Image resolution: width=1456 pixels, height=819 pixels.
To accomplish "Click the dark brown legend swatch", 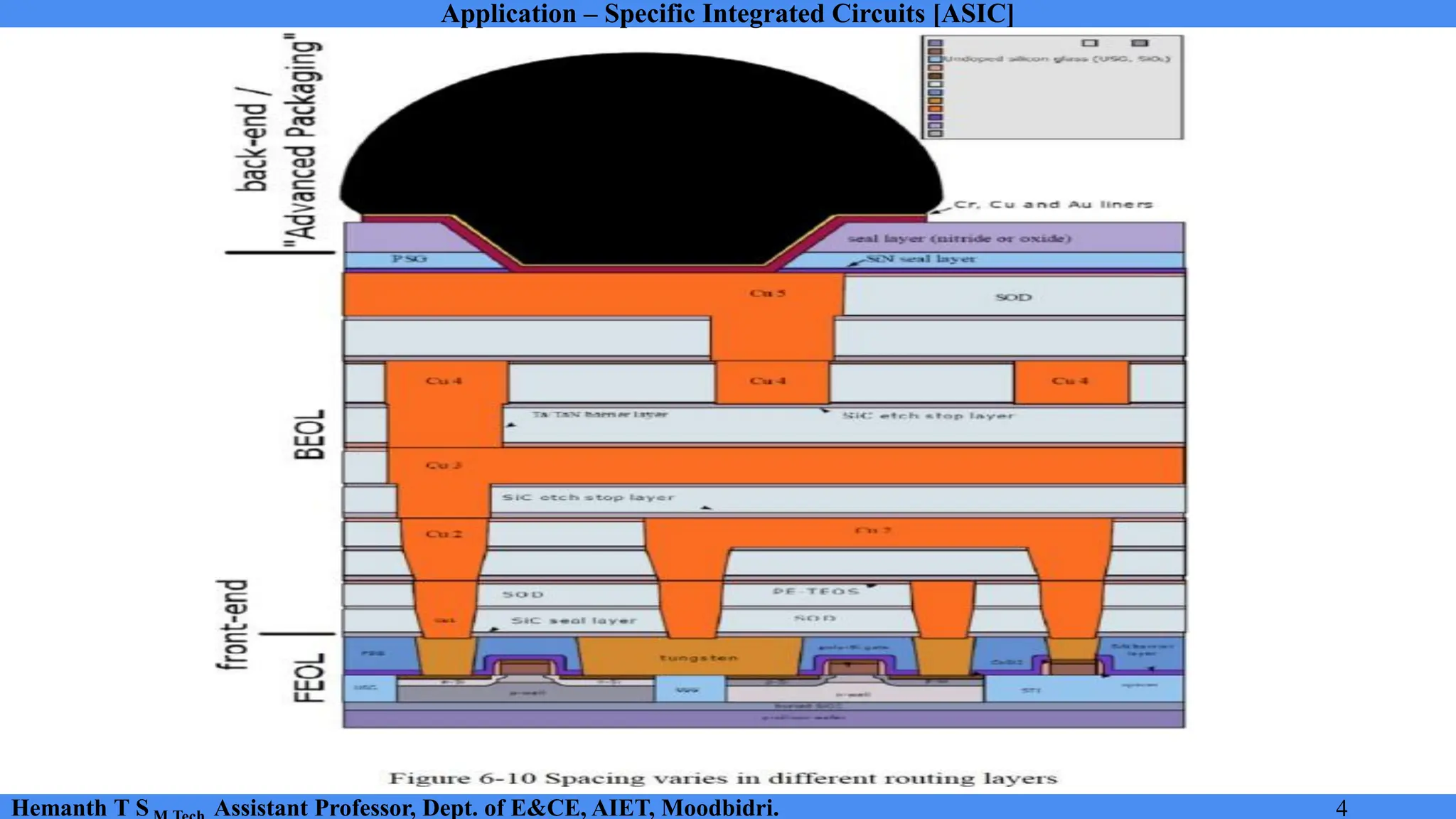I will (936, 76).
